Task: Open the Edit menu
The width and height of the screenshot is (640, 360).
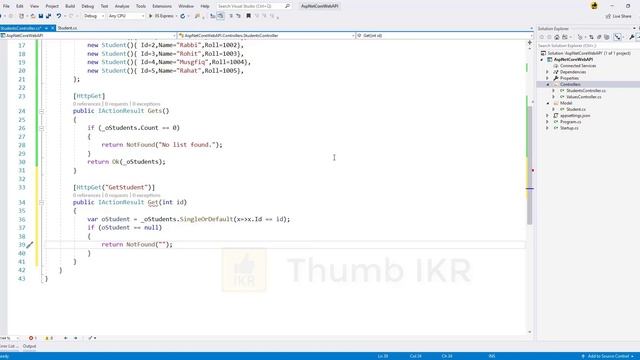Action: click(20, 6)
